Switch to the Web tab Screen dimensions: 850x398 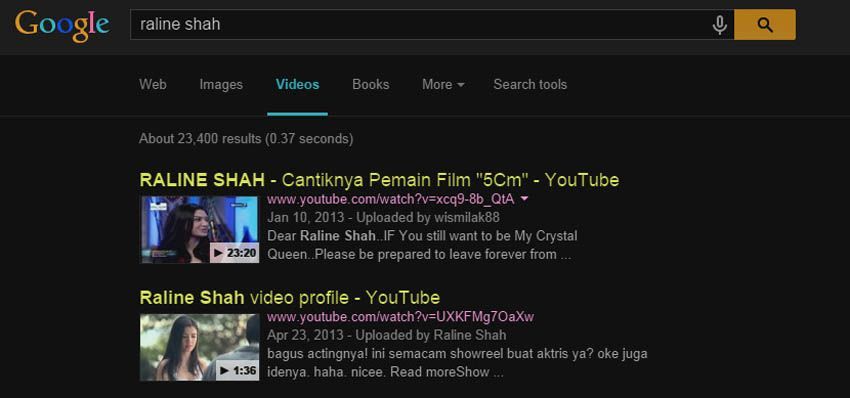click(x=153, y=85)
